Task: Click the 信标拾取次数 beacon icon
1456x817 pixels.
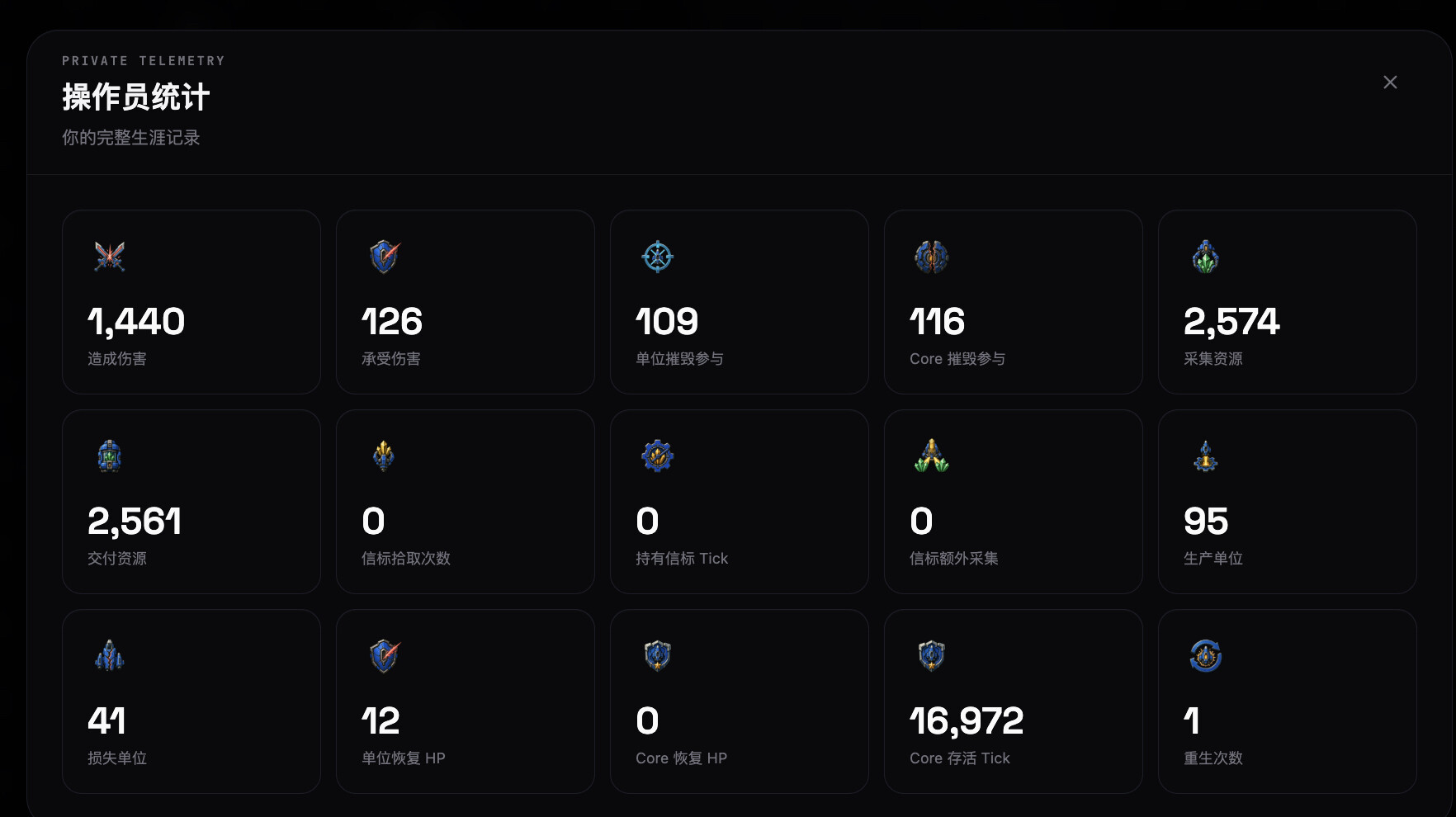Action: 383,456
